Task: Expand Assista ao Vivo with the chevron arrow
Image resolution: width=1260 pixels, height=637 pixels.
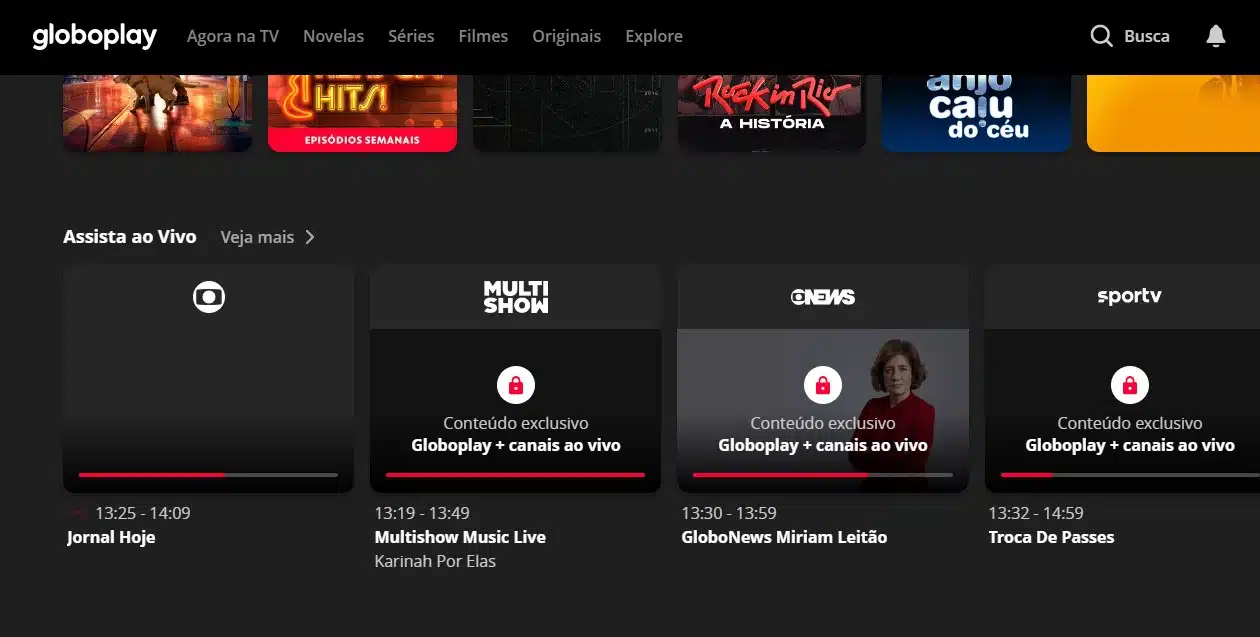Action: point(310,237)
